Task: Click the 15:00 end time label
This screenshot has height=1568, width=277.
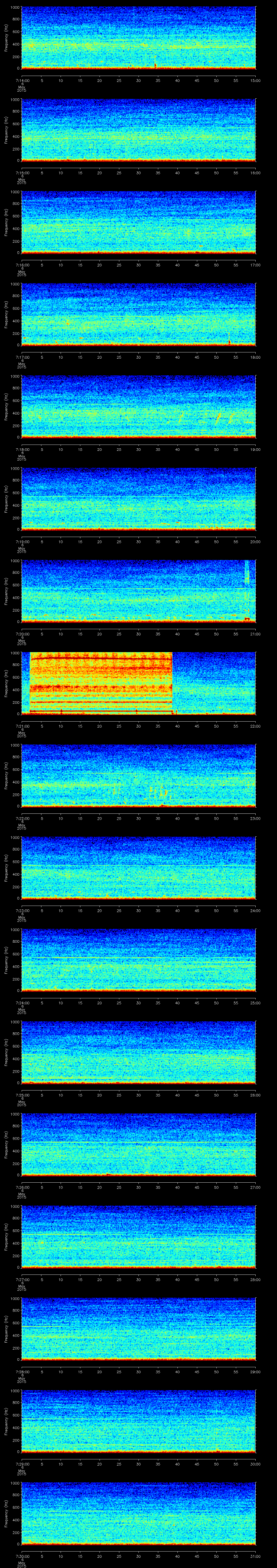Action: (x=256, y=80)
